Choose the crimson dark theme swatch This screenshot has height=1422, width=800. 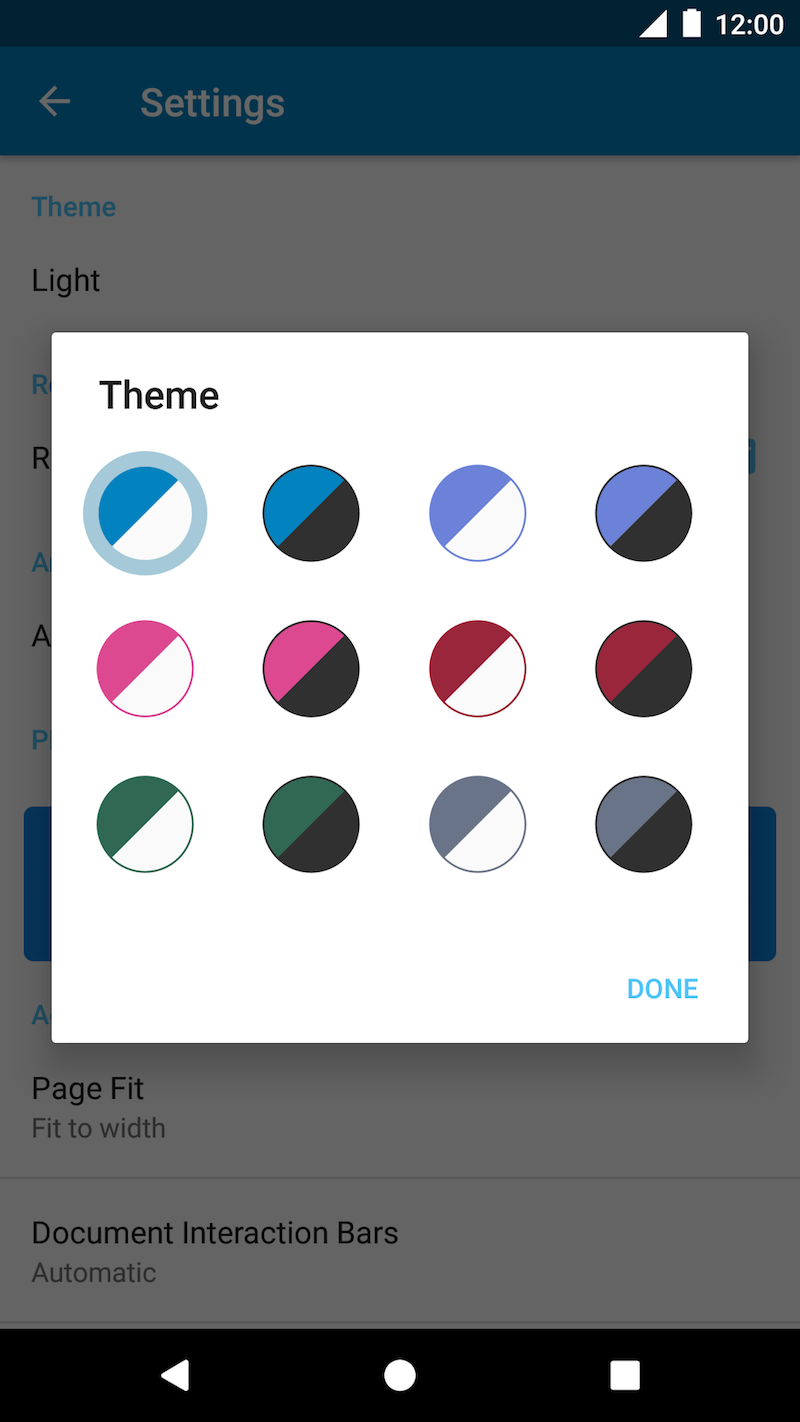pyautogui.click(x=643, y=669)
